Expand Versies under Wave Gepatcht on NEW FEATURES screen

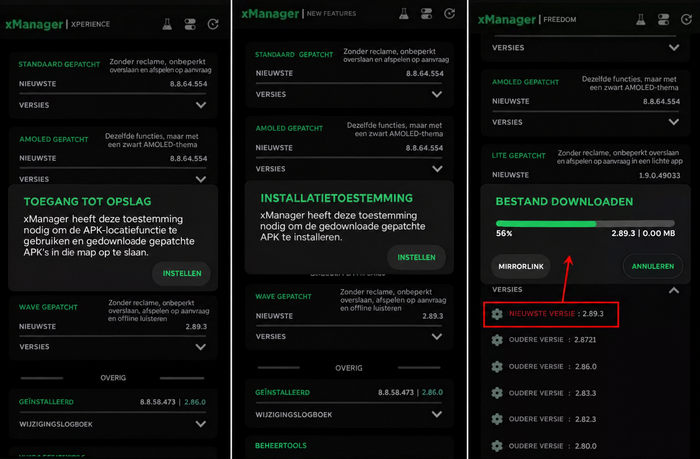click(x=437, y=337)
